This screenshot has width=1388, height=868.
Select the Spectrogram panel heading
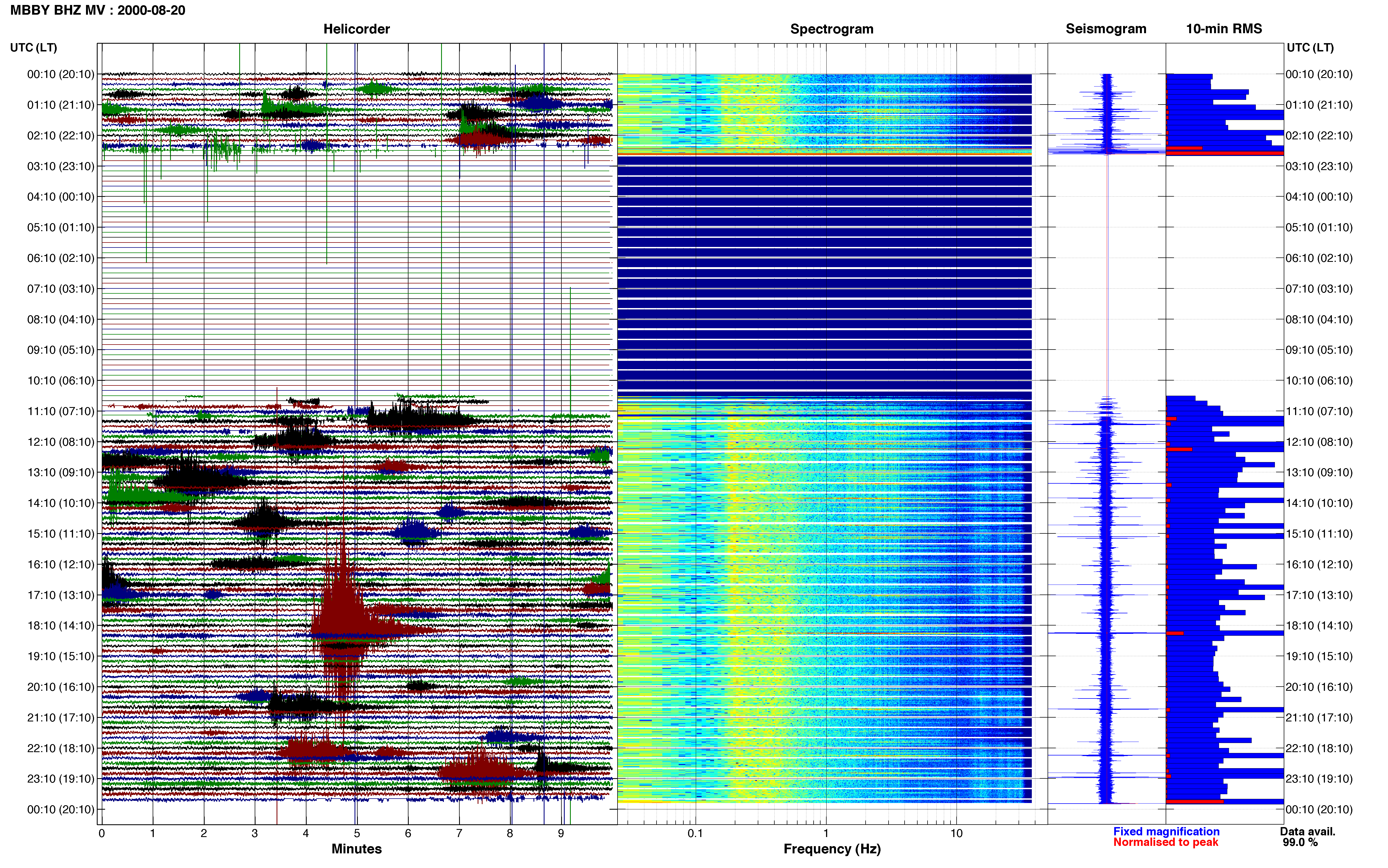click(x=832, y=29)
